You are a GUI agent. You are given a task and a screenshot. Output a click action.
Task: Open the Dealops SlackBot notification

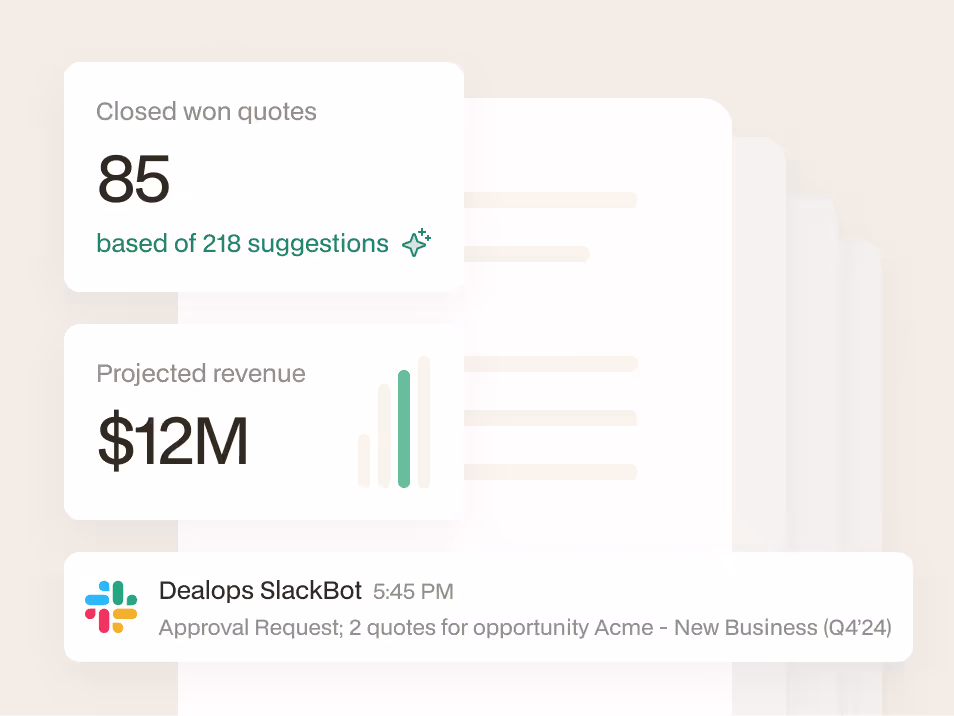point(489,607)
